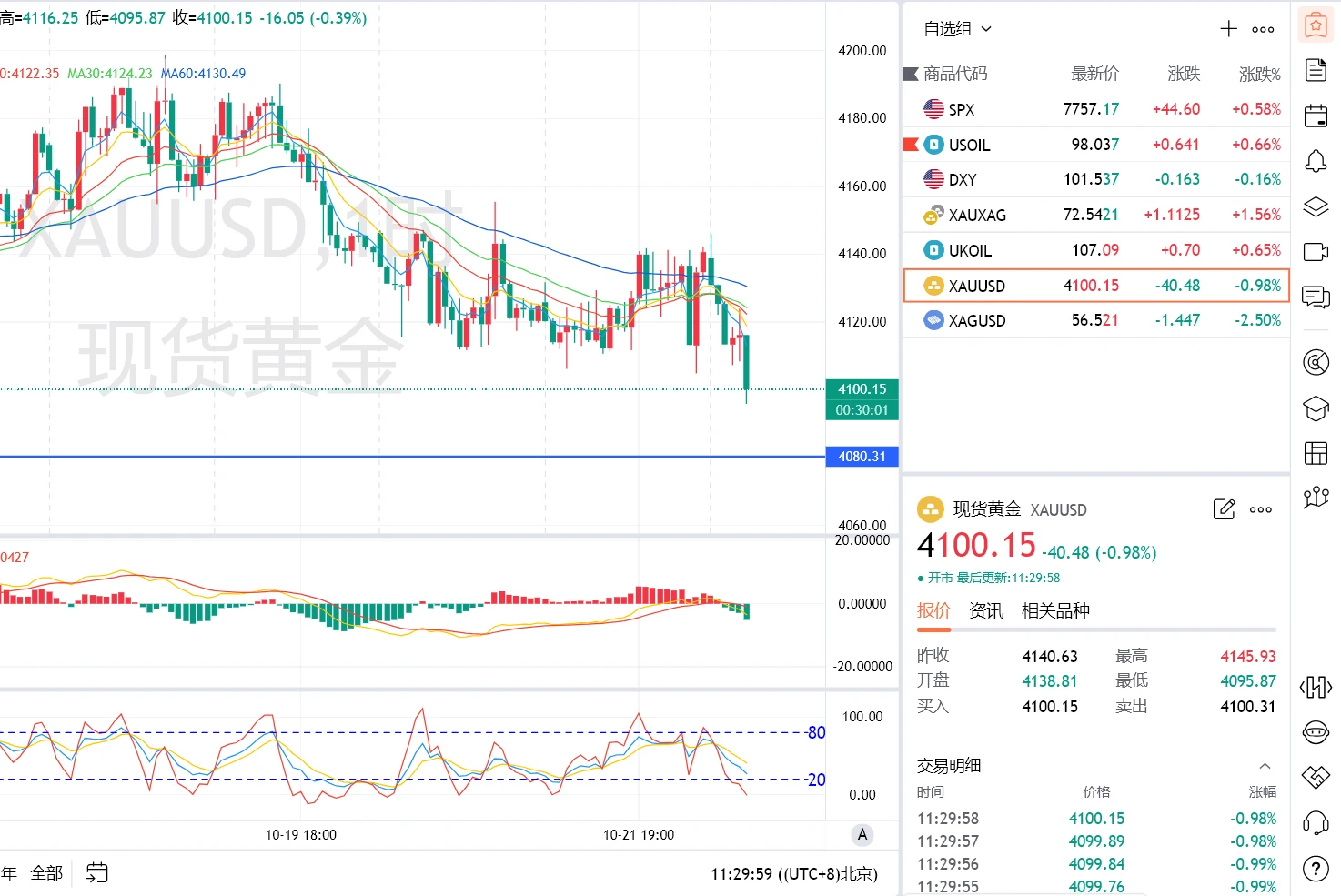1341x896 pixels.
Task: Select the XAGUSD row in watchlist
Action: pyautogui.click(x=1096, y=320)
